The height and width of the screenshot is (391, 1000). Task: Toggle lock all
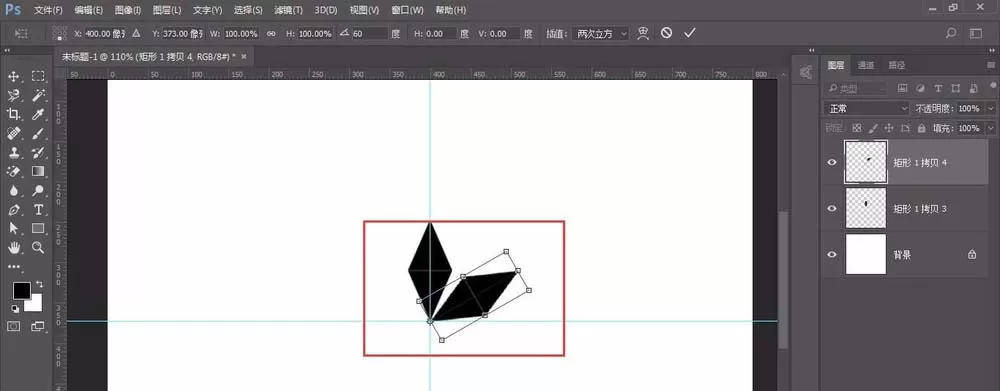pyautogui.click(x=921, y=128)
